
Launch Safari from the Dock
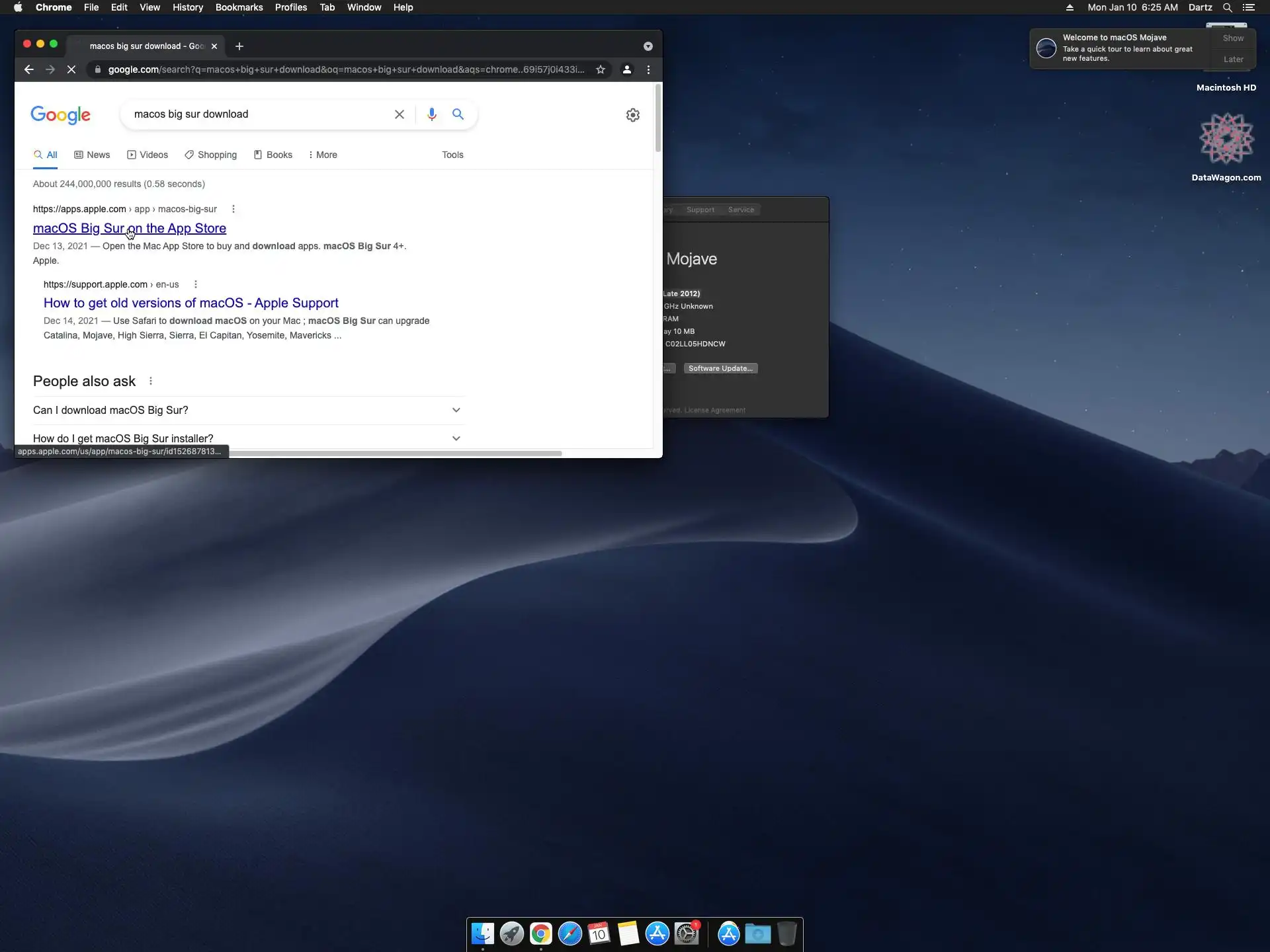click(x=570, y=934)
